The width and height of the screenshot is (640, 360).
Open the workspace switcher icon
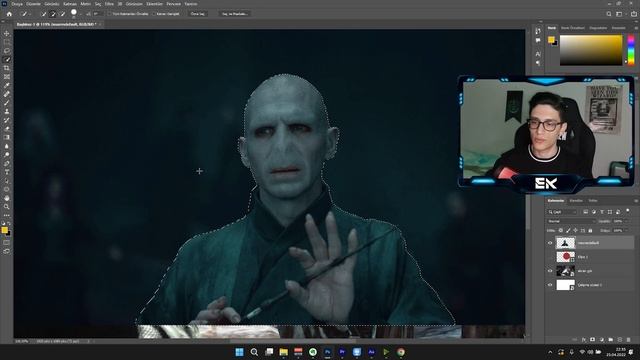pos(619,14)
